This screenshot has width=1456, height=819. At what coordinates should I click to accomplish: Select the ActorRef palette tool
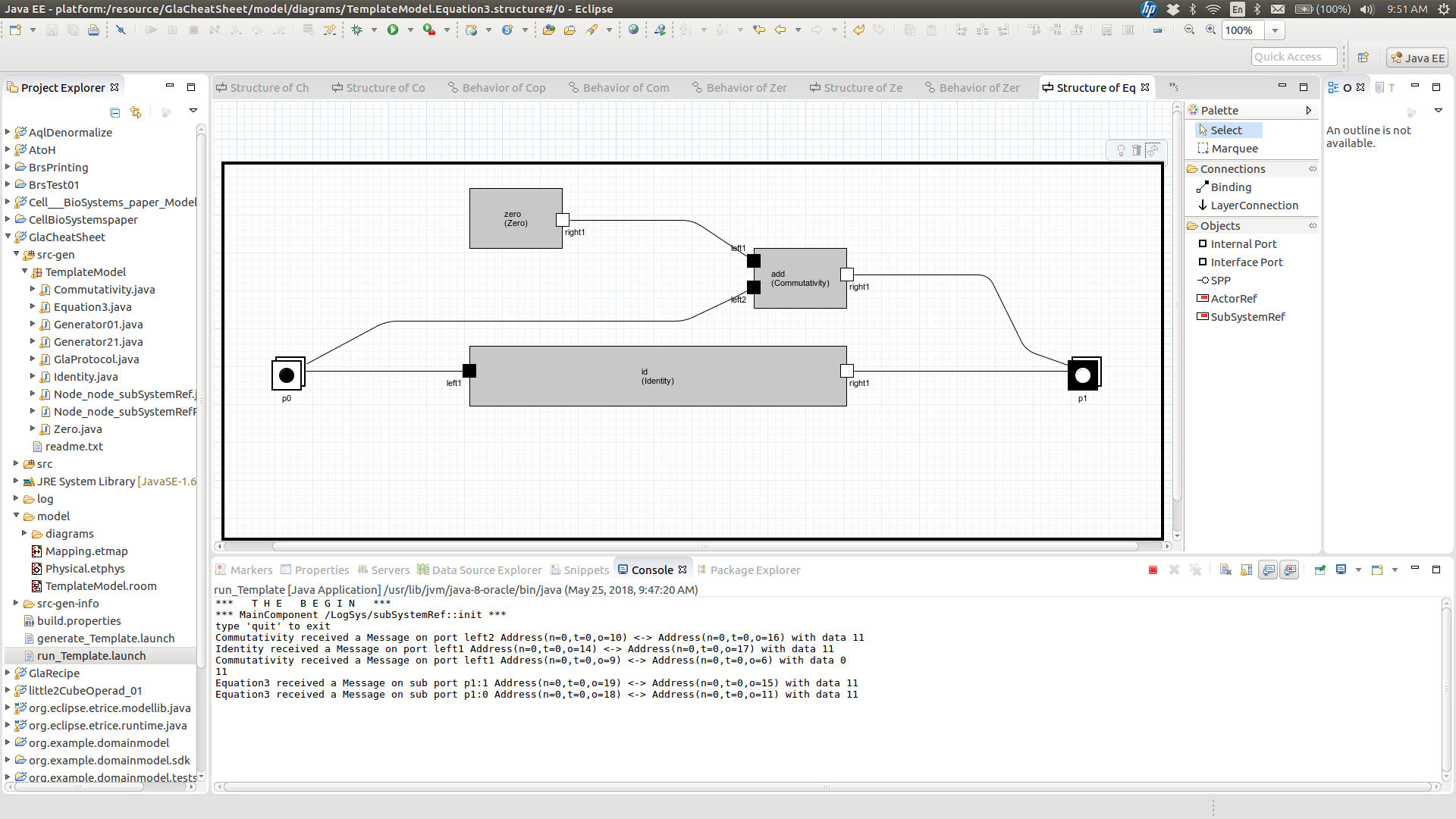1233,299
